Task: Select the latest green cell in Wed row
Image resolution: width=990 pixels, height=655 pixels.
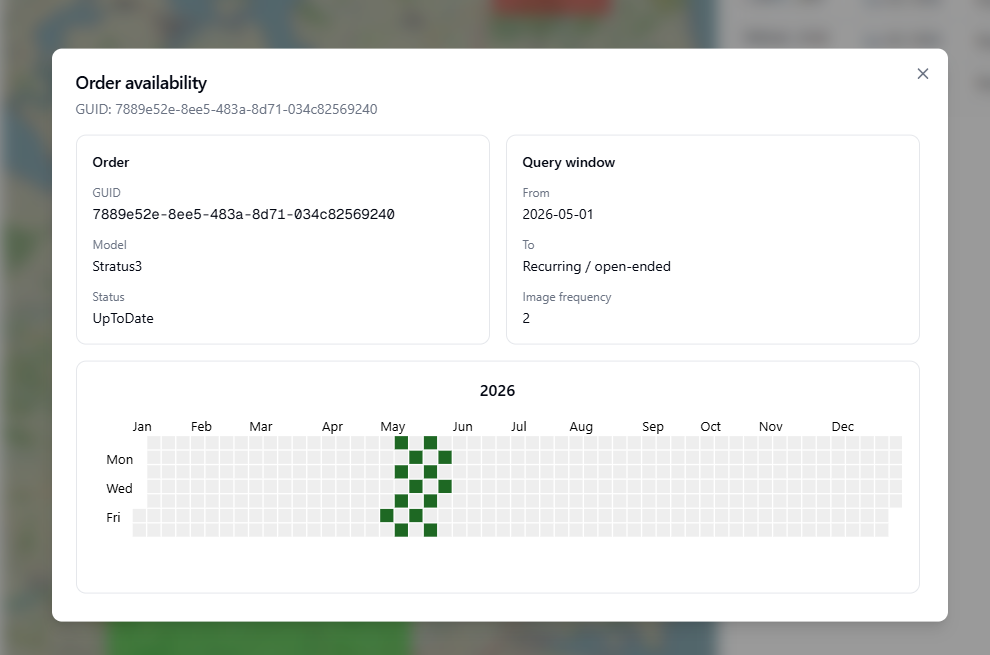Action: (444, 486)
